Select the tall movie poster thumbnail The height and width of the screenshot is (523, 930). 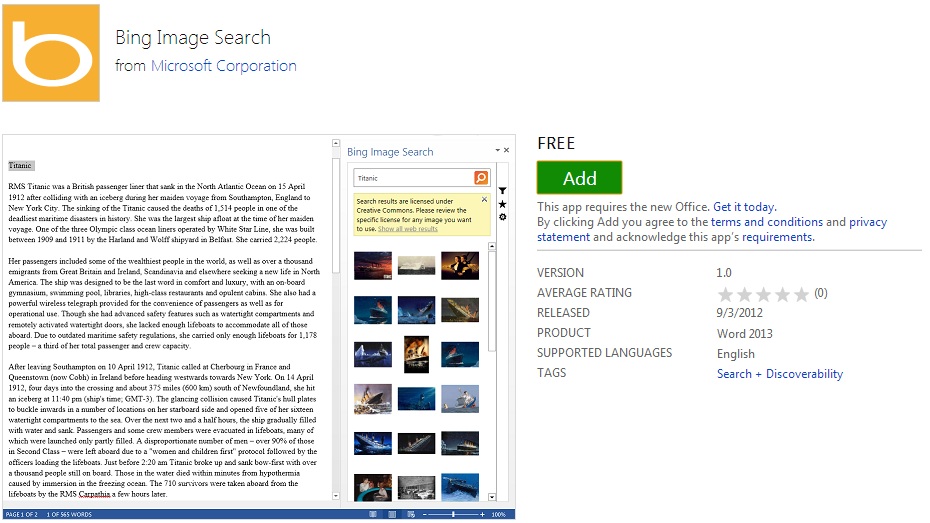pos(416,354)
